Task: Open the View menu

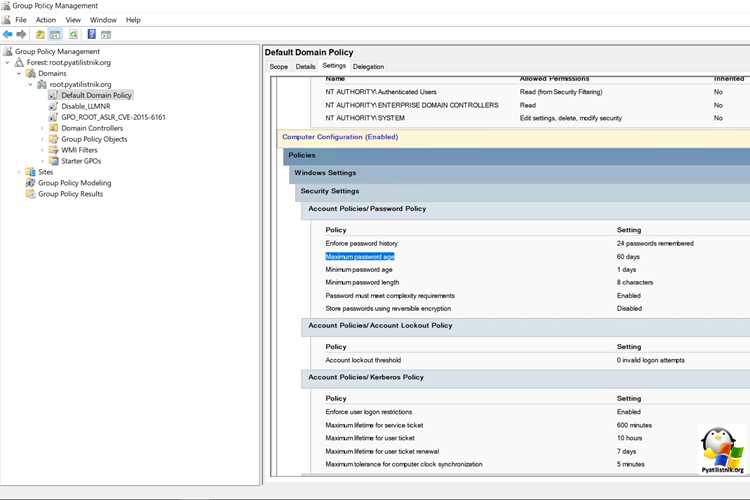Action: [73, 20]
